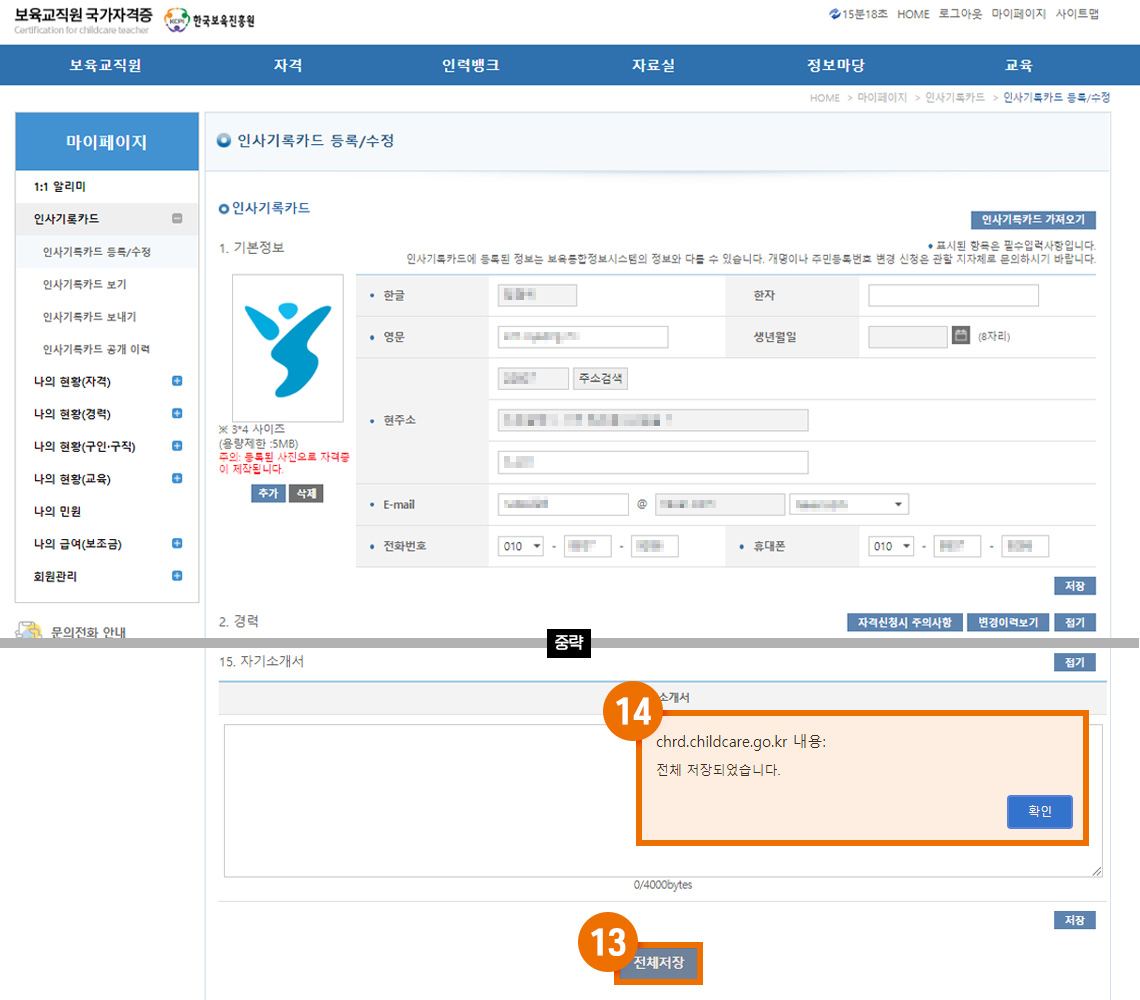Expand 나의 현황(경력) menu

click(x=177, y=414)
